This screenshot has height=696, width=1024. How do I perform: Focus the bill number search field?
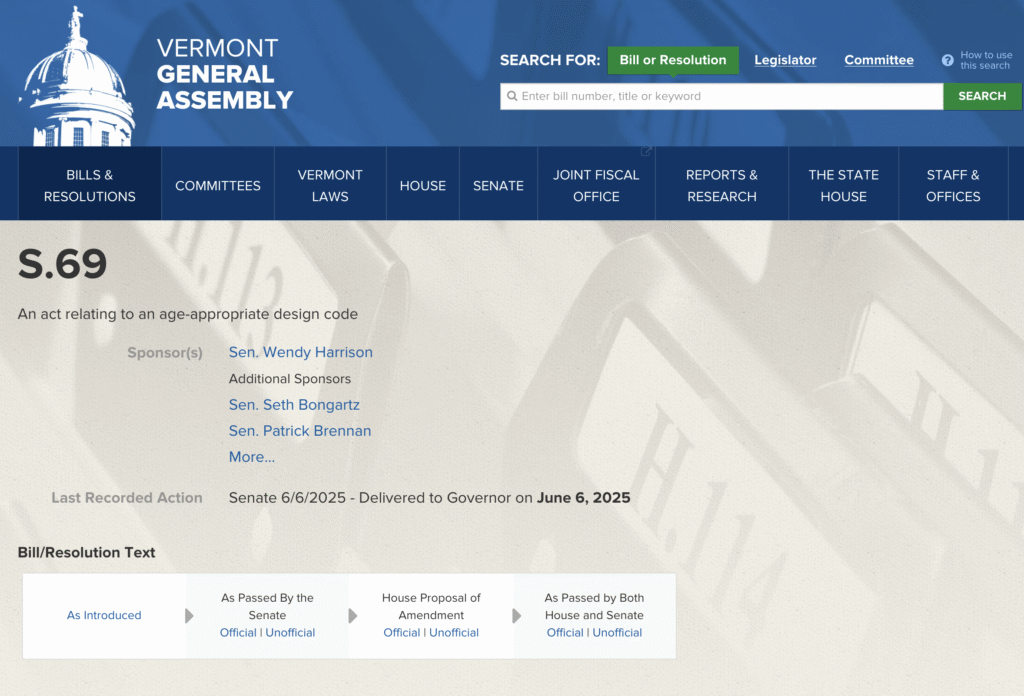pos(722,97)
